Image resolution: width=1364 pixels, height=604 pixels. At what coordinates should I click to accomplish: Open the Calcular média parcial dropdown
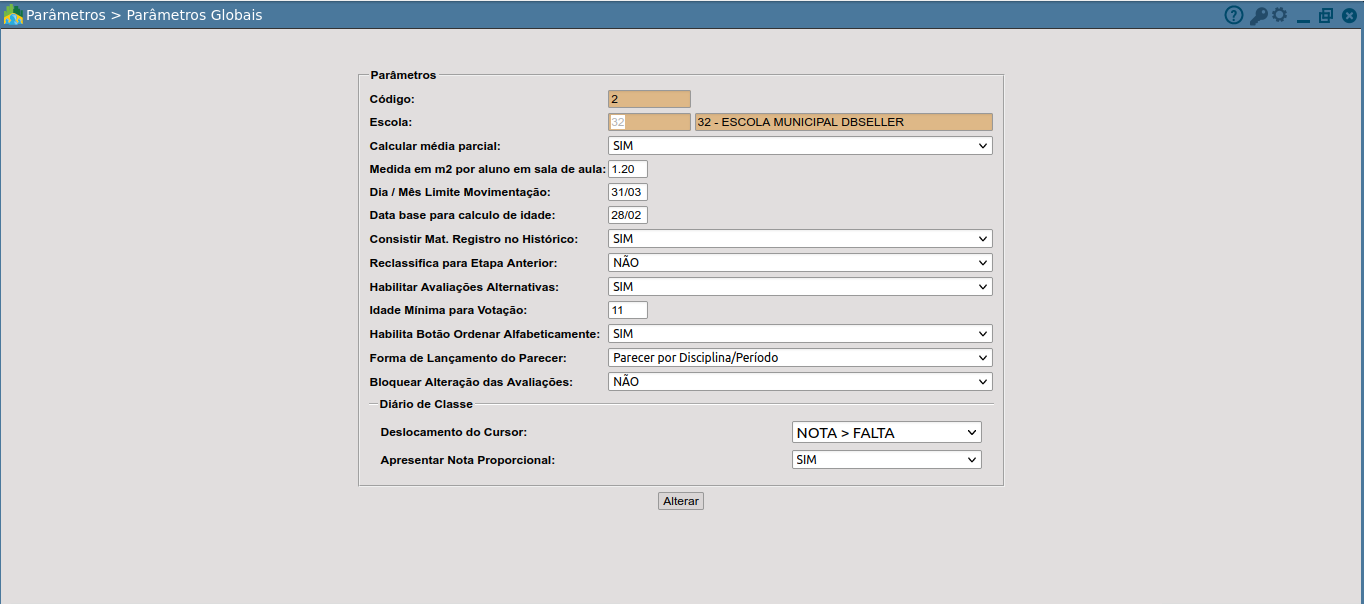[799, 146]
